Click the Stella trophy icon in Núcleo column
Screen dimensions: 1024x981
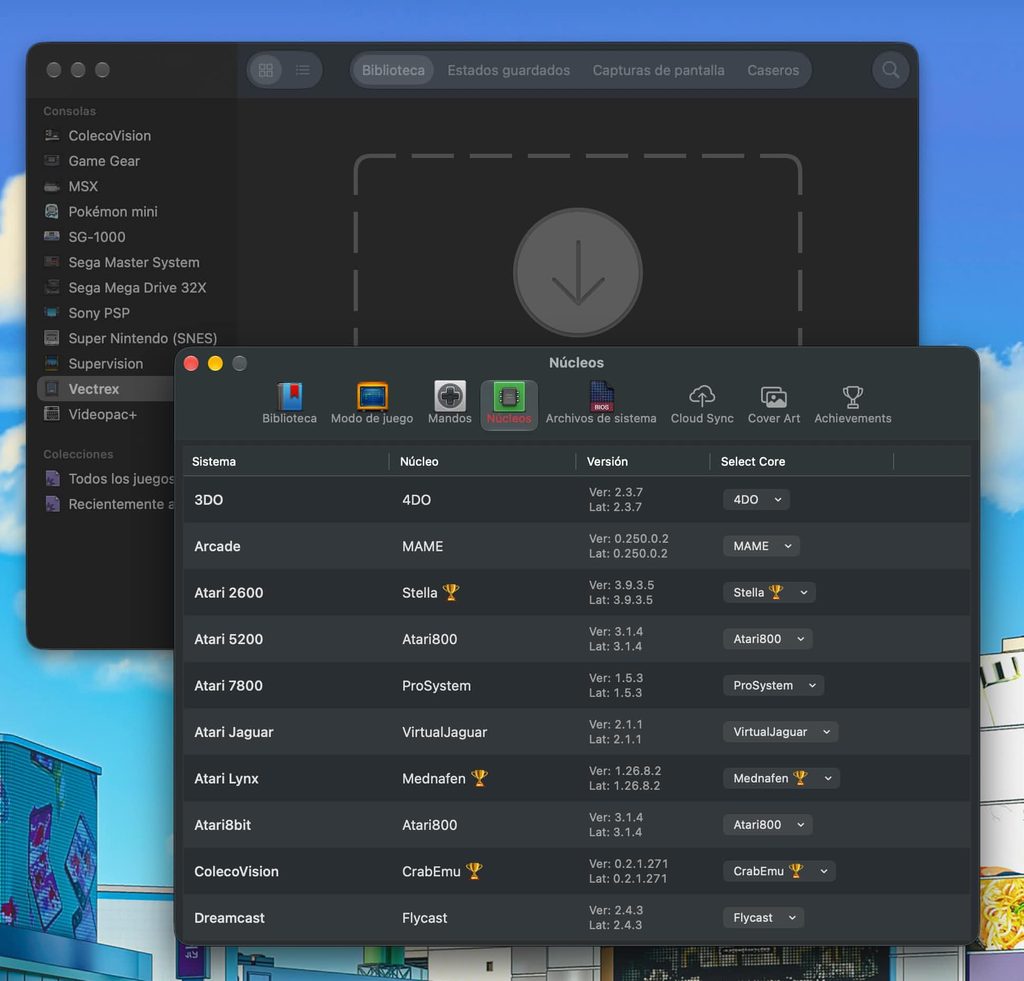(x=451, y=592)
